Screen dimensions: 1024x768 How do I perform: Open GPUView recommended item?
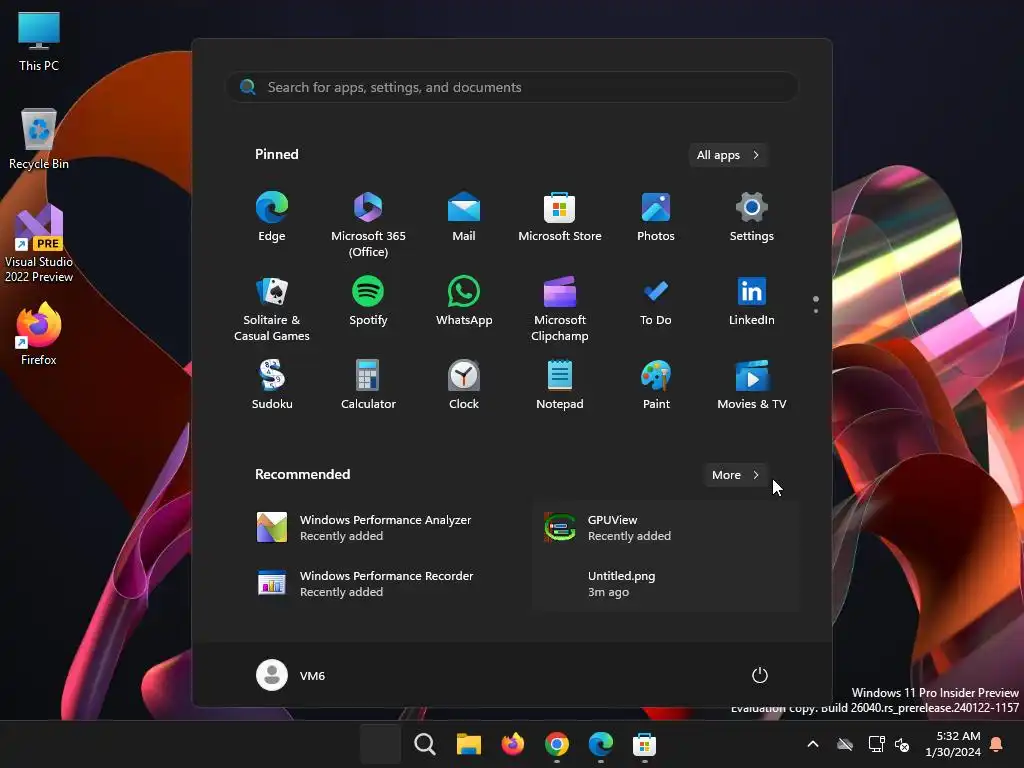pos(665,528)
